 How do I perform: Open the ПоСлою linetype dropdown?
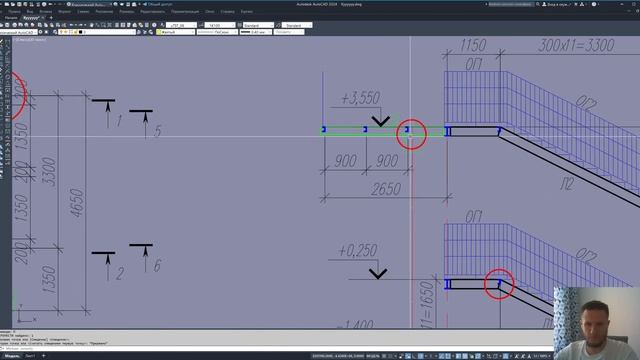click(217, 32)
